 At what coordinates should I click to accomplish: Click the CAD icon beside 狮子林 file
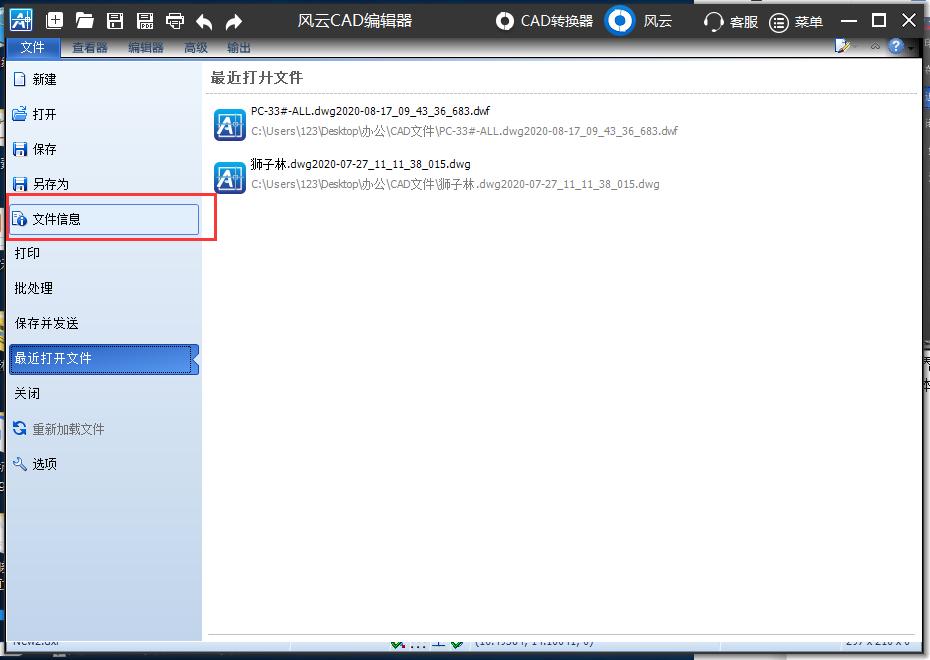point(230,177)
